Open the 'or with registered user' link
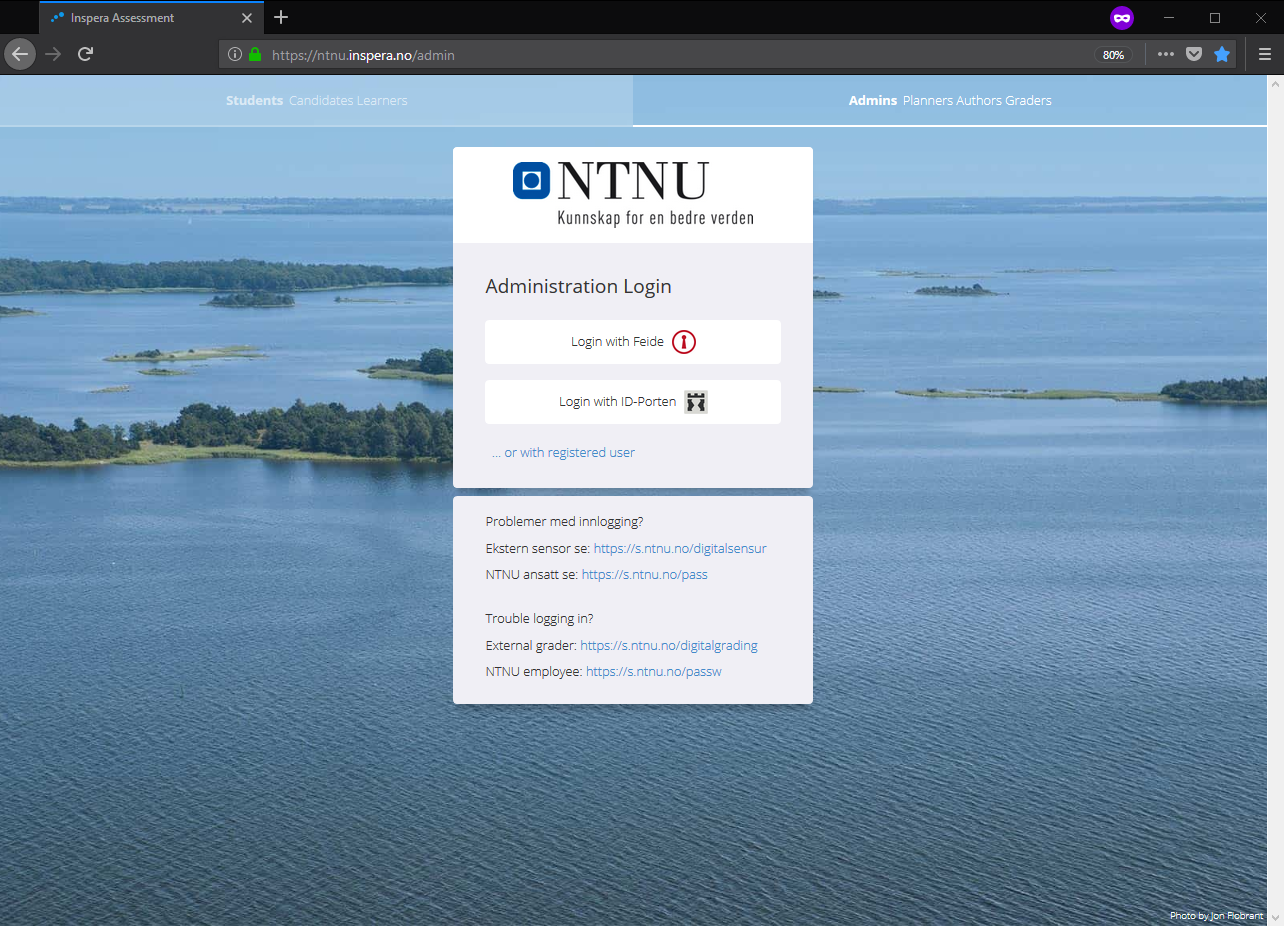Screen dimensions: 1284x926 pos(563,452)
